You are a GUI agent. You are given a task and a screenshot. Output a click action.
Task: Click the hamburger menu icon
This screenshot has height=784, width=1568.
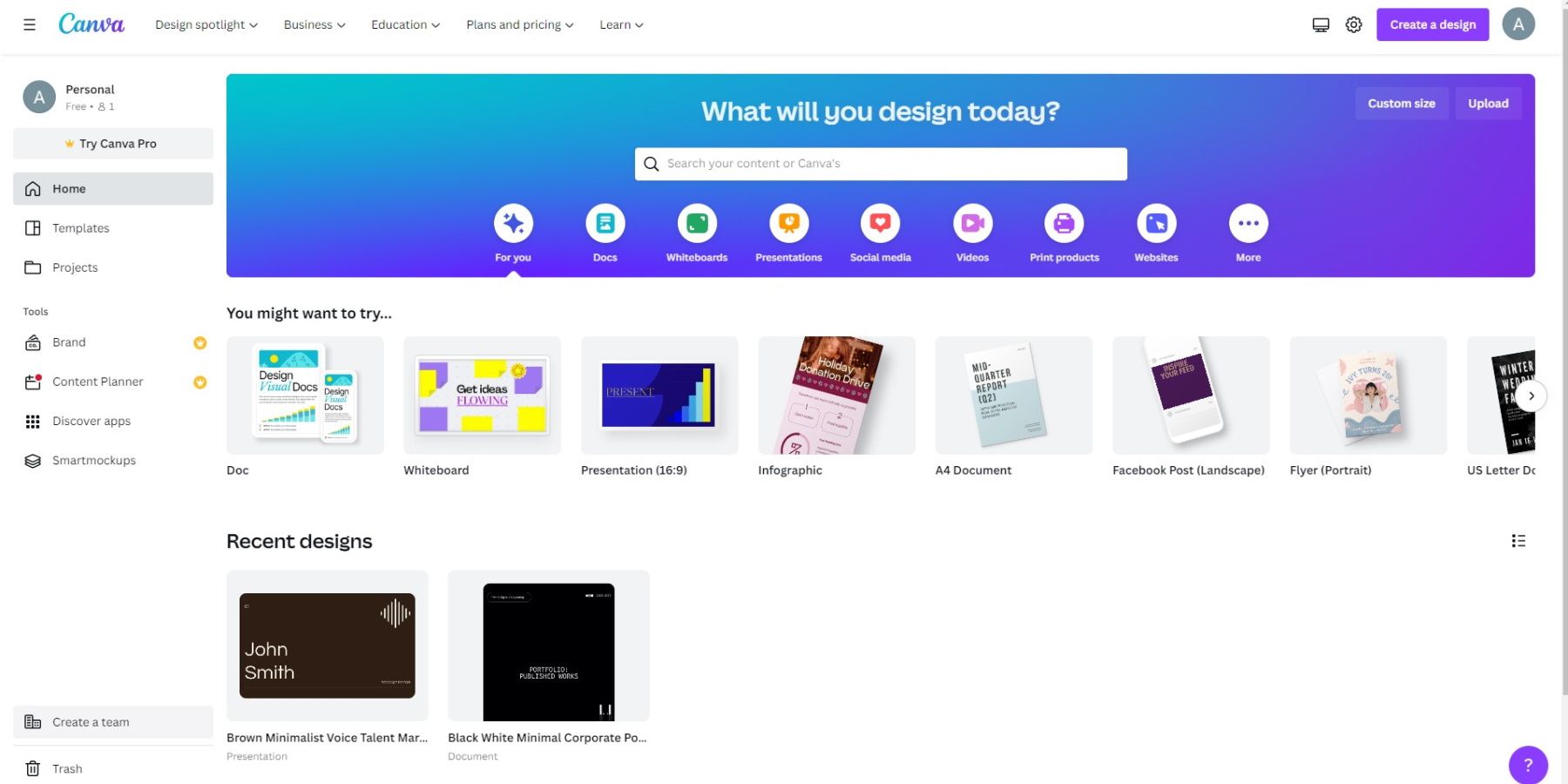tap(29, 24)
